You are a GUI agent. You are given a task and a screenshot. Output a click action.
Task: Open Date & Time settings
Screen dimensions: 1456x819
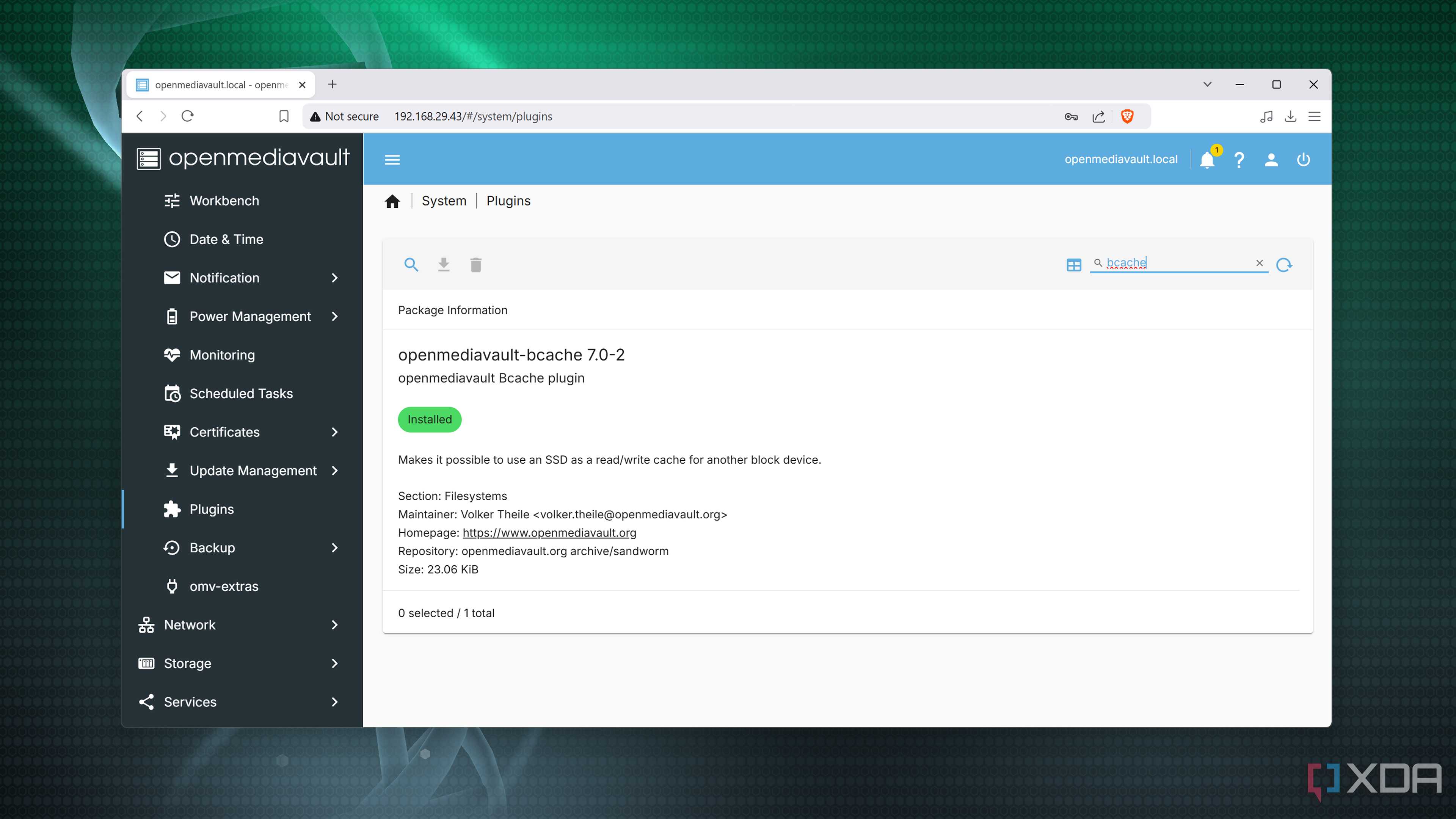[x=243, y=239]
